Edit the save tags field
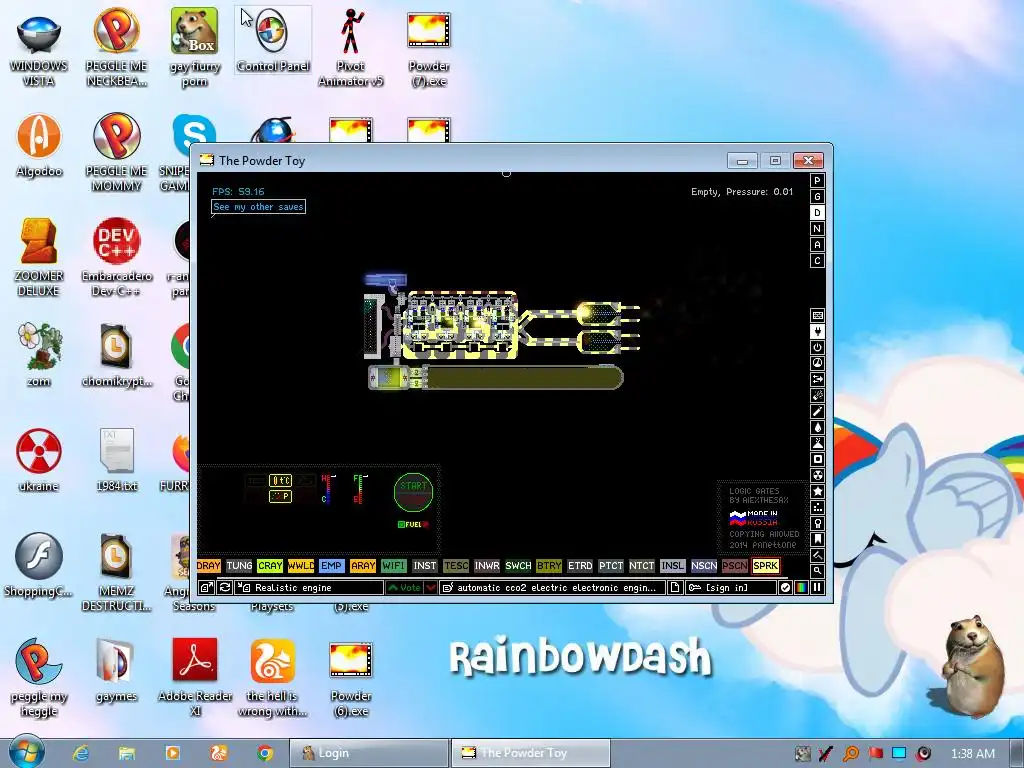This screenshot has width=1024, height=768. (x=552, y=588)
